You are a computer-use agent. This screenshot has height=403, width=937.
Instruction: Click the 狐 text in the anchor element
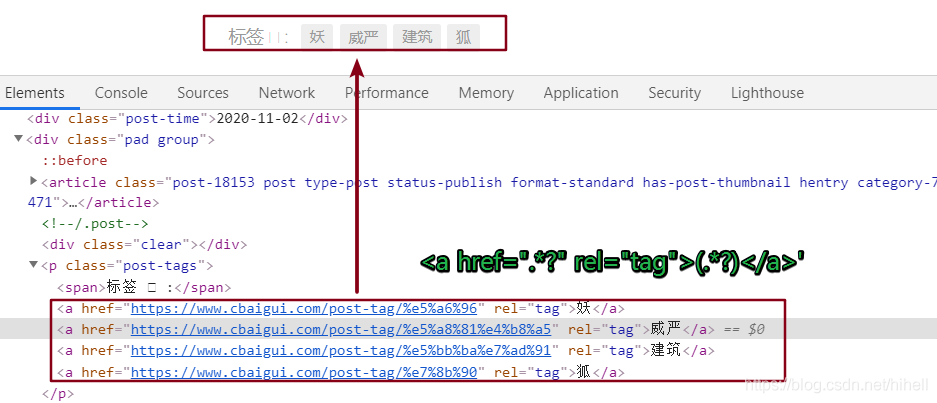pyautogui.click(x=584, y=373)
